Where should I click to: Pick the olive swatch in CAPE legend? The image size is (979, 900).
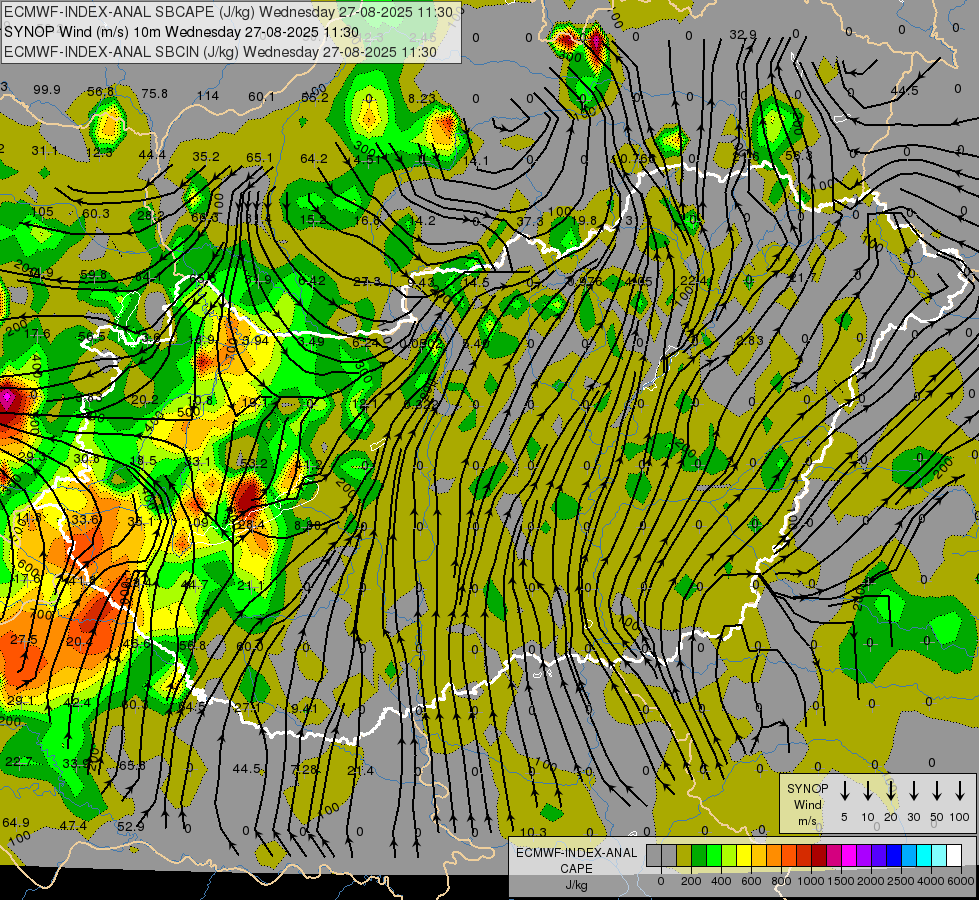click(684, 856)
